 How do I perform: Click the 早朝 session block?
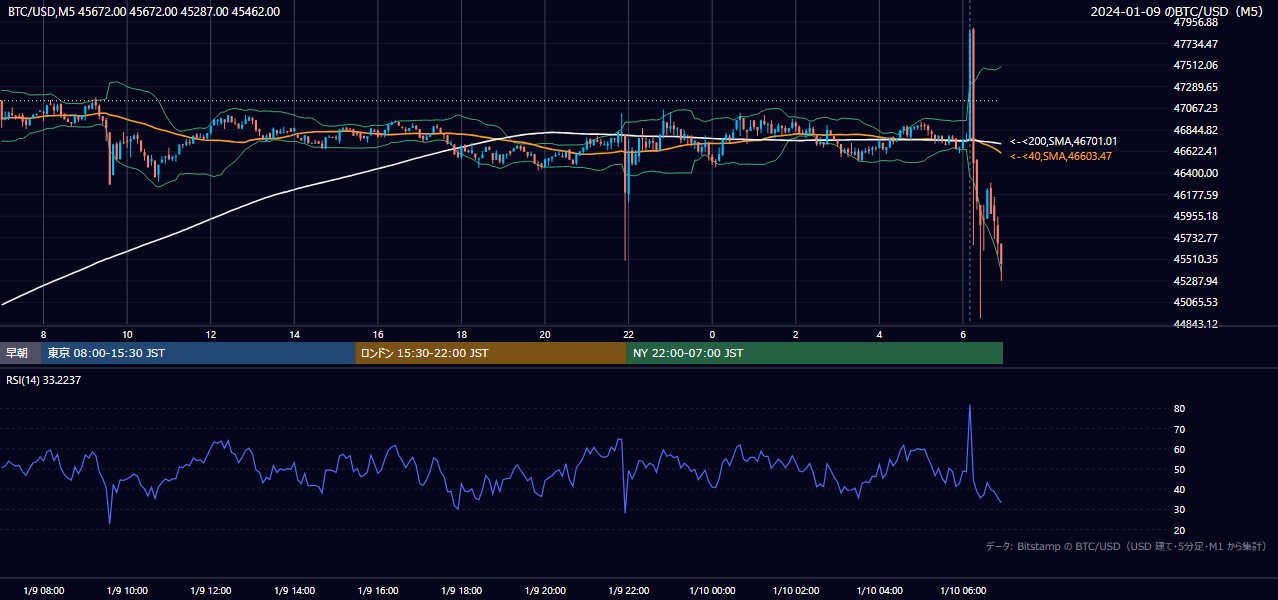(x=20, y=353)
